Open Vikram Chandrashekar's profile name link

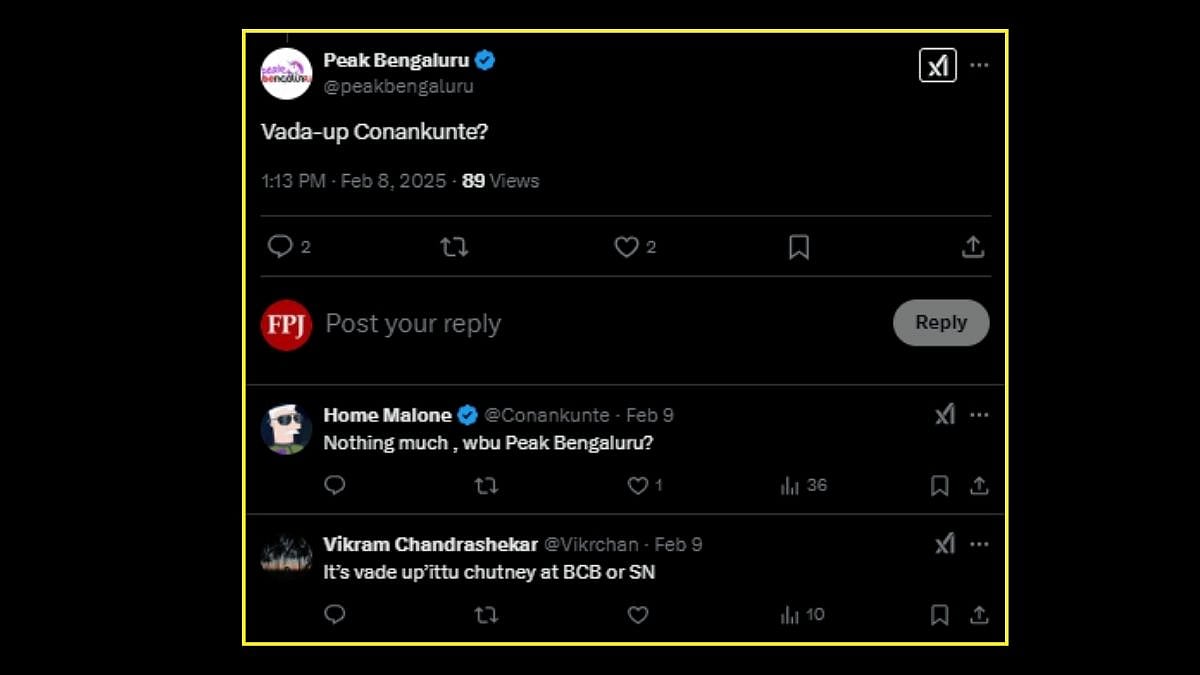pos(430,545)
